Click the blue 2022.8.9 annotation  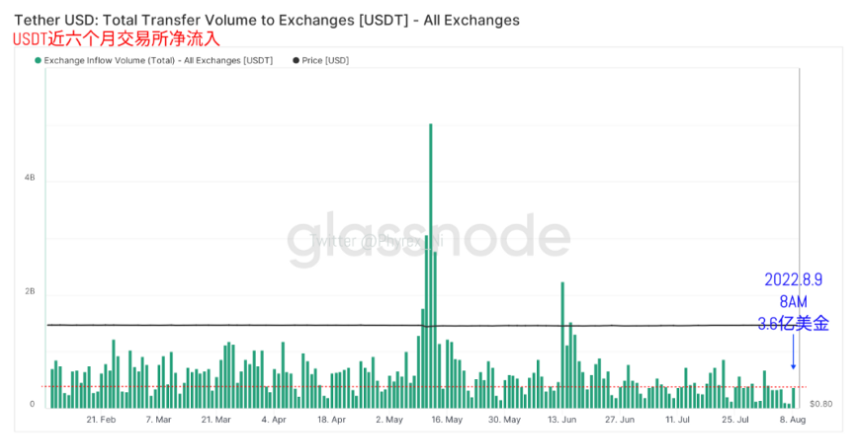[x=793, y=279]
